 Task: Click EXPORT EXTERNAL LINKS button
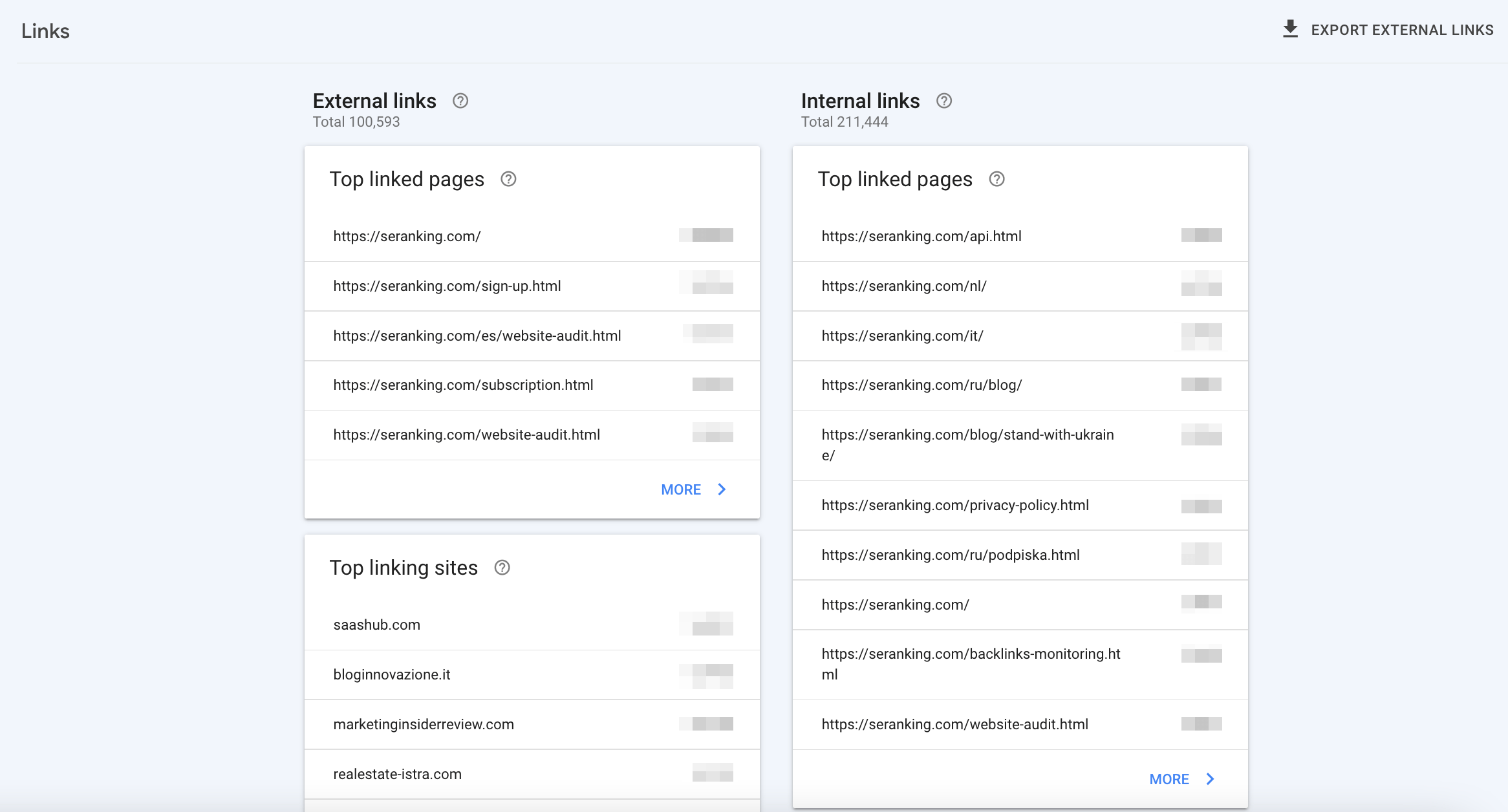coord(1388,30)
